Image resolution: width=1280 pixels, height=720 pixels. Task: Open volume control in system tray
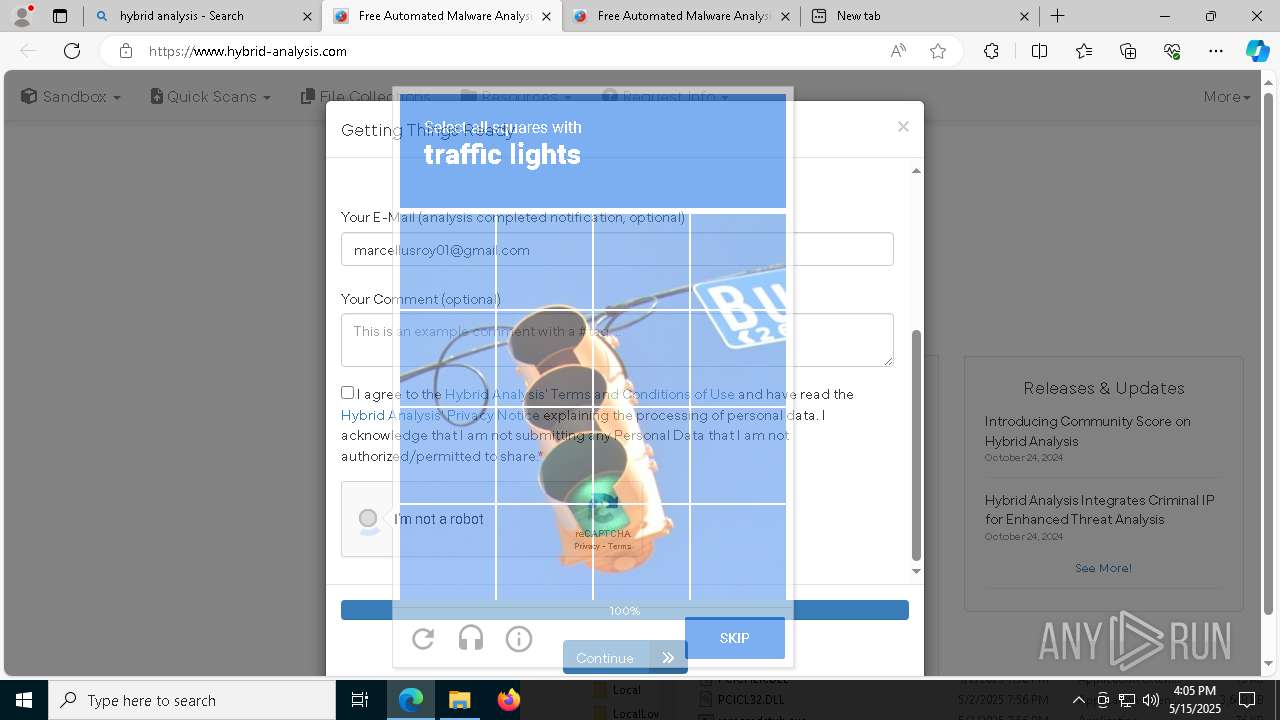click(1151, 700)
